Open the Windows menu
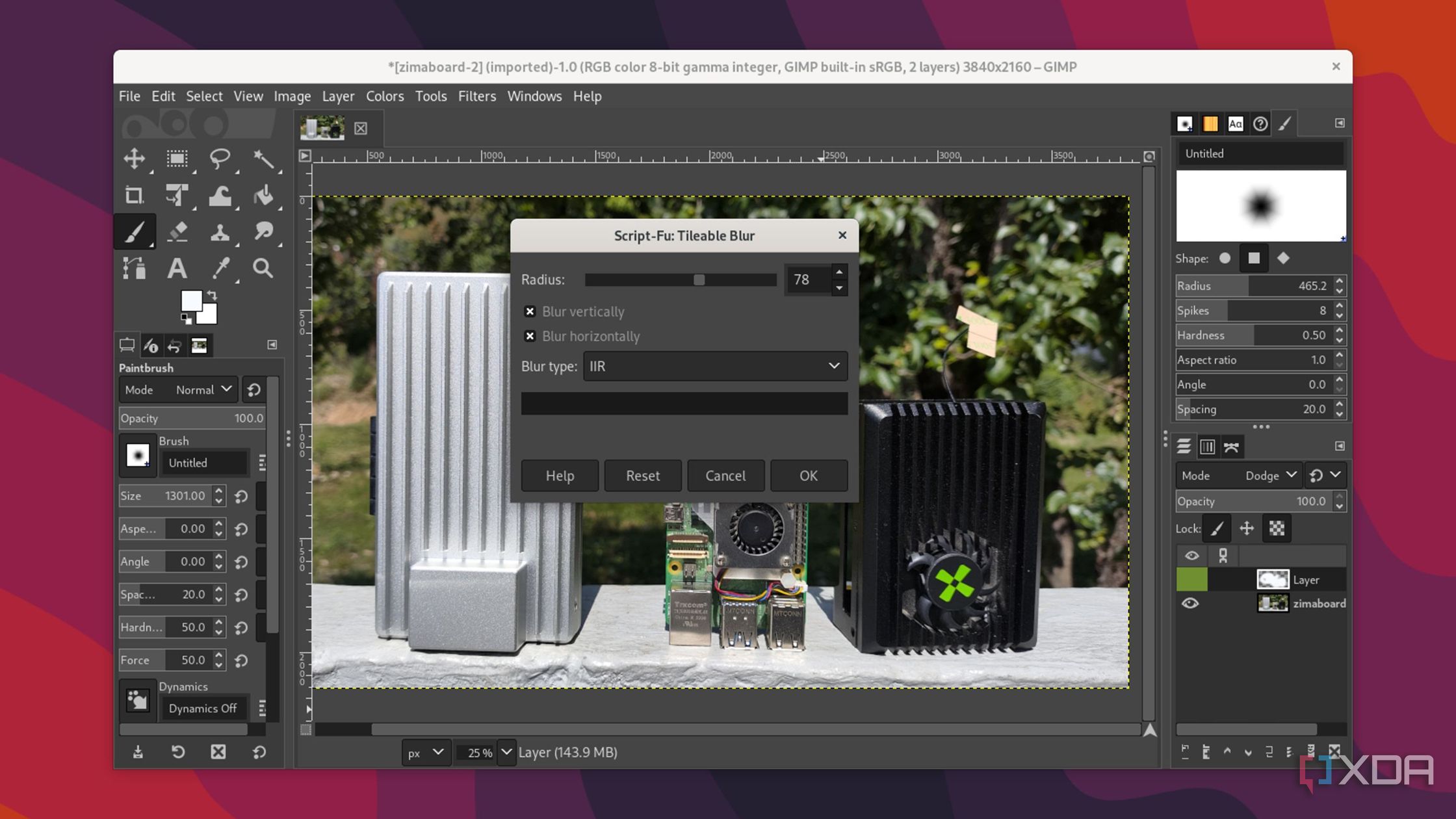The width and height of the screenshot is (1456, 819). coord(534,96)
